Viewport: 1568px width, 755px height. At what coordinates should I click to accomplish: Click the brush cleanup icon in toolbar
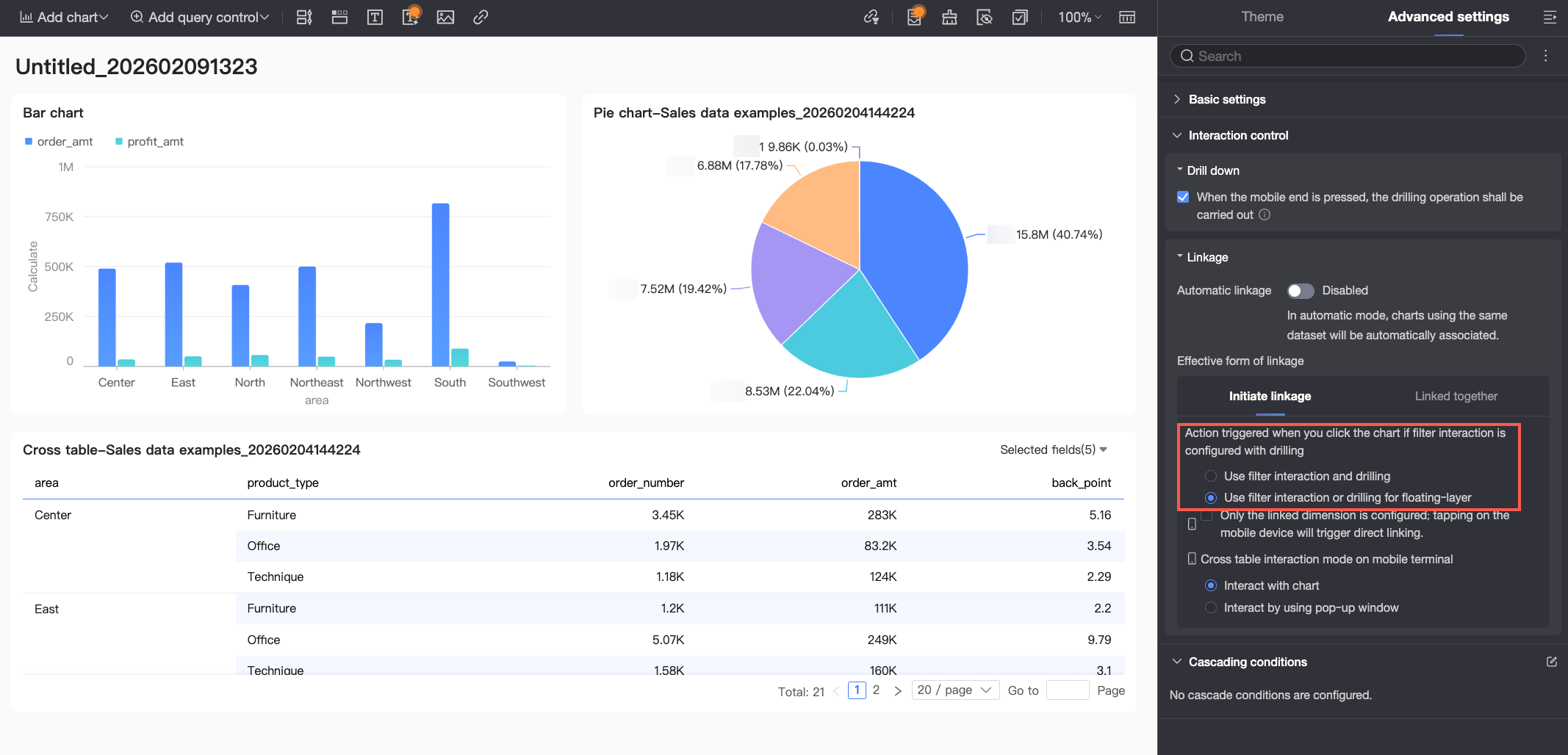949,17
